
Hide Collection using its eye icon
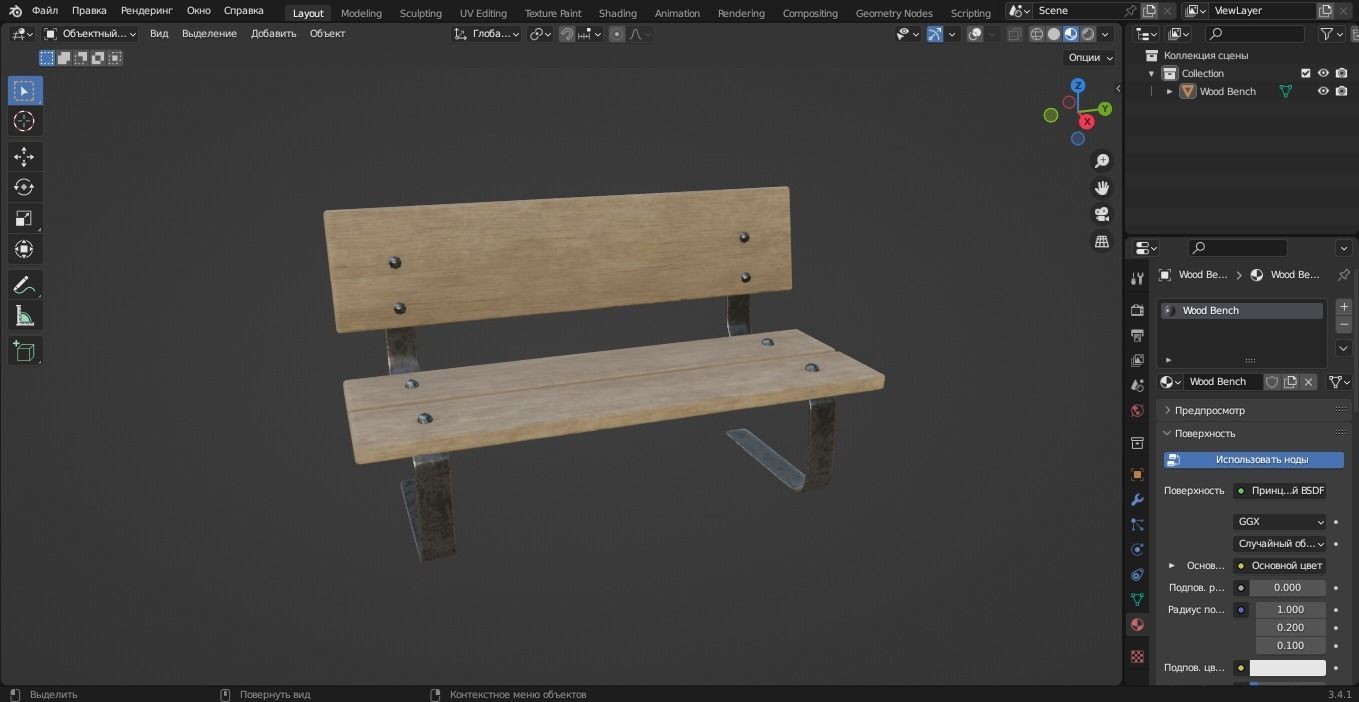pyautogui.click(x=1323, y=73)
